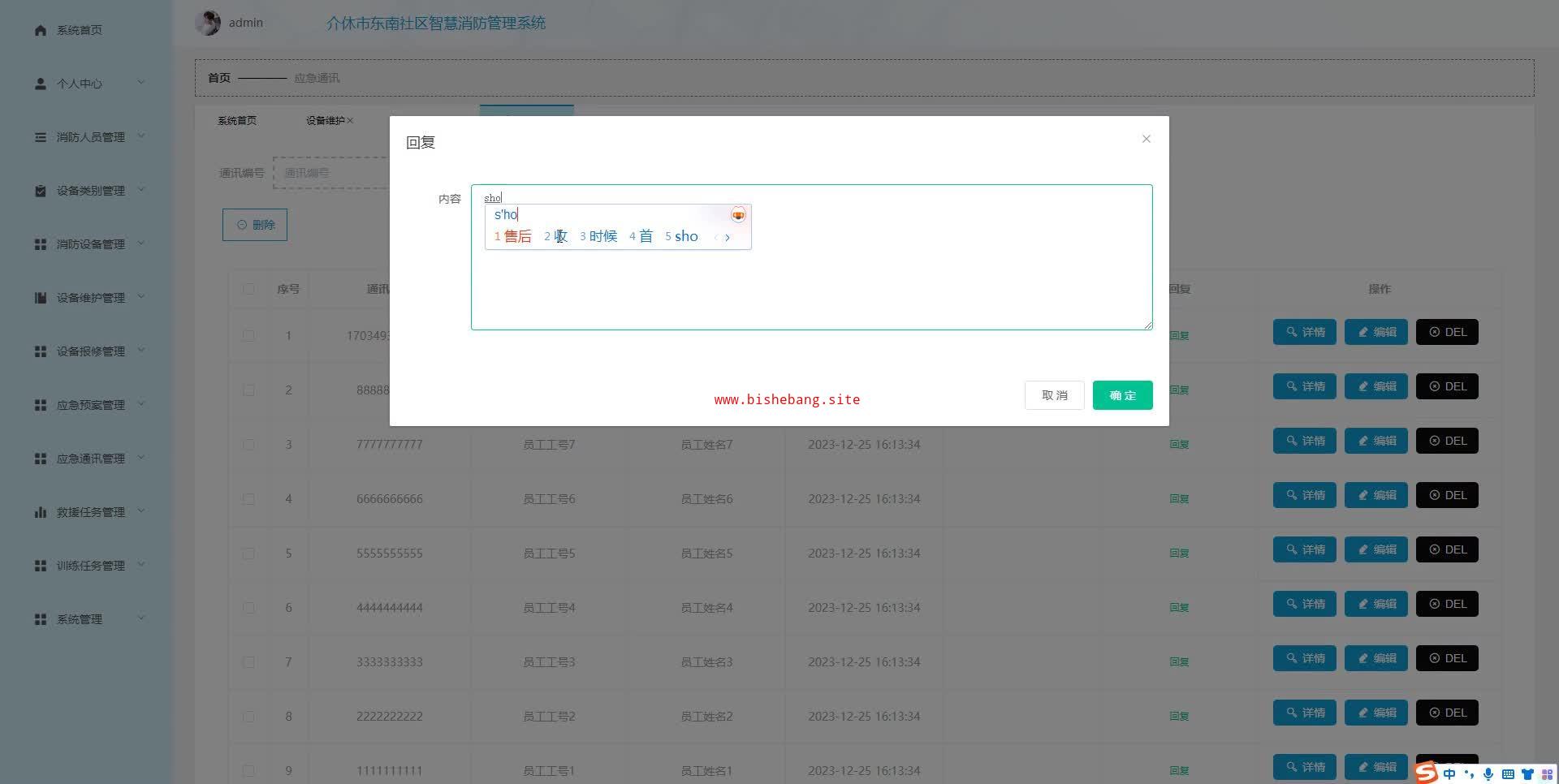Click the 回复 link in row 4
The image size is (1559, 784).
[1179, 499]
